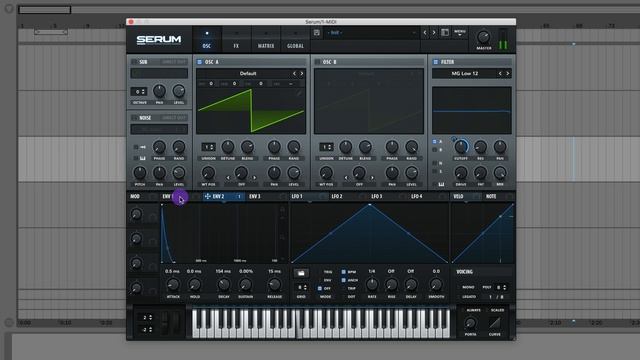Image resolution: width=640 pixels, height=360 pixels.
Task: Toggle filter routing for N
Action: [x=435, y=163]
